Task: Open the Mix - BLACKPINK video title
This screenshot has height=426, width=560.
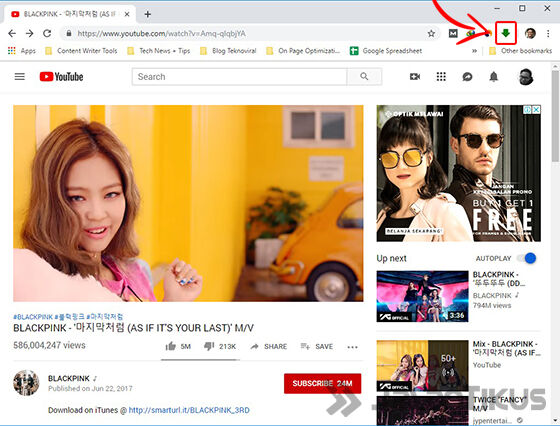Action: (506, 348)
